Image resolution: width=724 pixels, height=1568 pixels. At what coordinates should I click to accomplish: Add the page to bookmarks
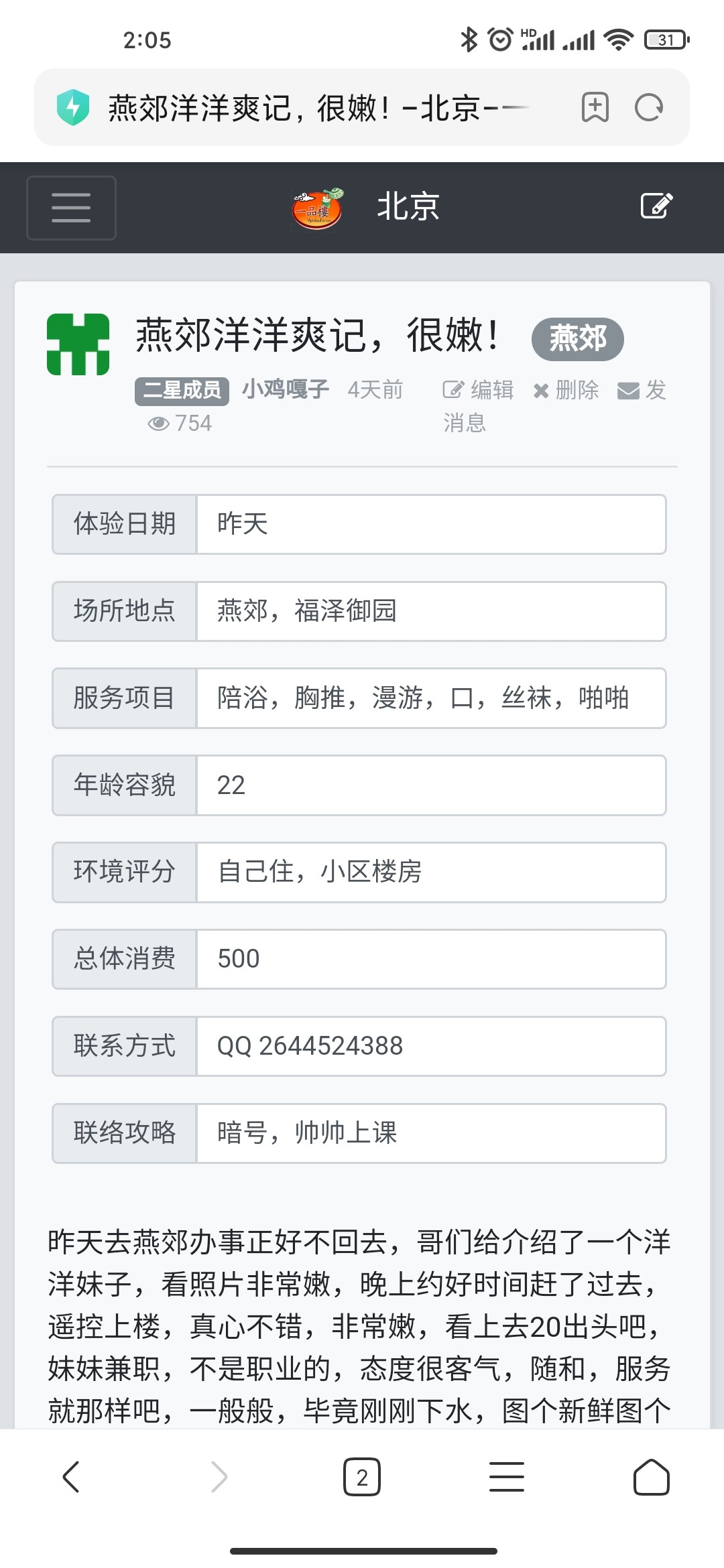(595, 107)
